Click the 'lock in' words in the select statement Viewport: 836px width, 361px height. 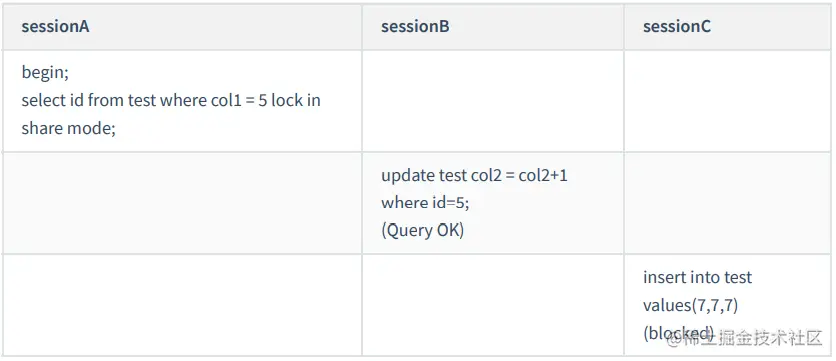296,100
